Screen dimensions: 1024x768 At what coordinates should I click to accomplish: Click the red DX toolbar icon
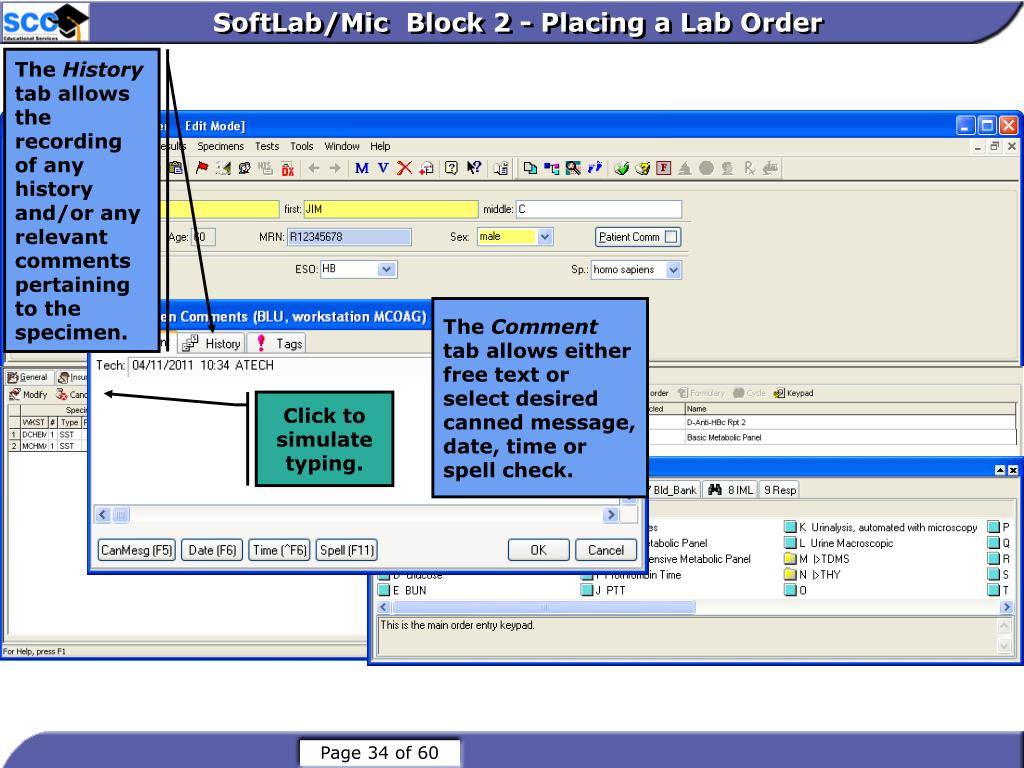[x=287, y=168]
